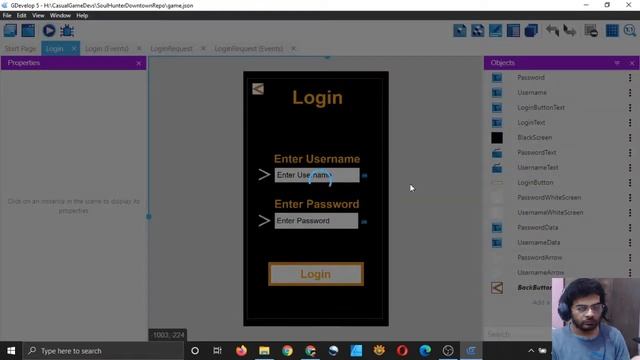Open the layers editor toolbar icon
The image size is (640, 360).
pyautogui.click(x=531, y=31)
